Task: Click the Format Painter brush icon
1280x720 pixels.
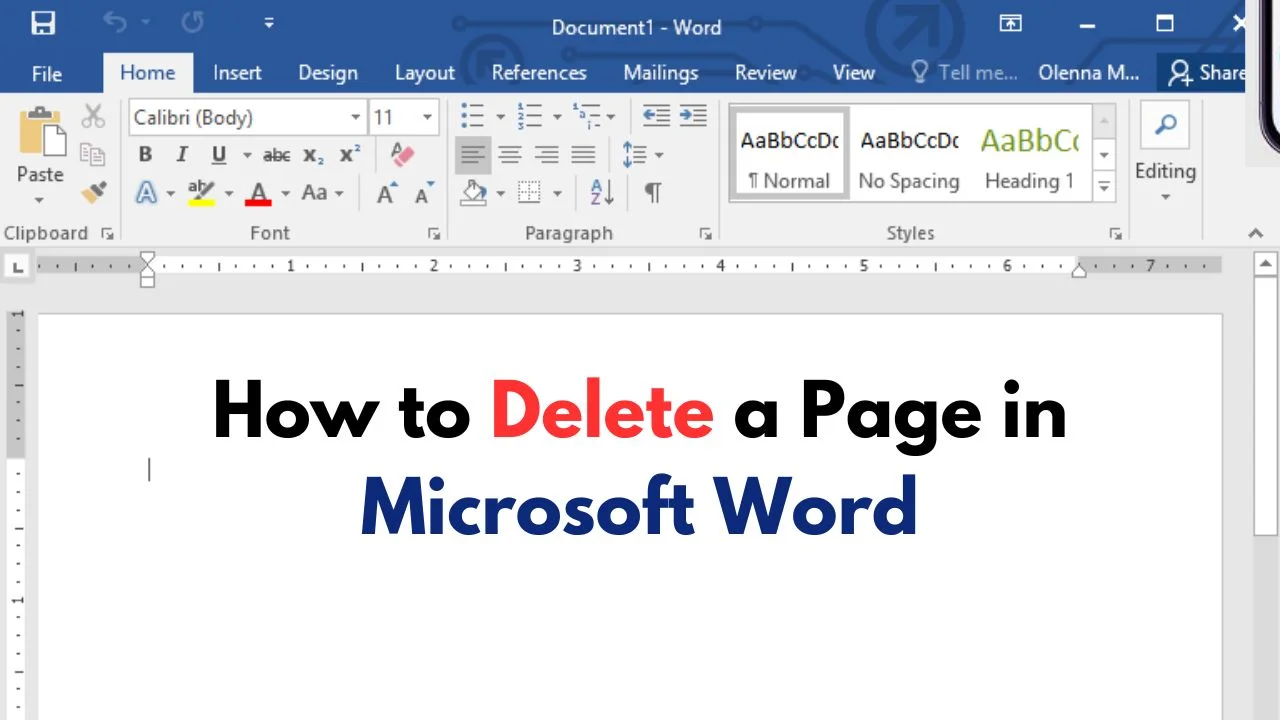Action: point(94,191)
